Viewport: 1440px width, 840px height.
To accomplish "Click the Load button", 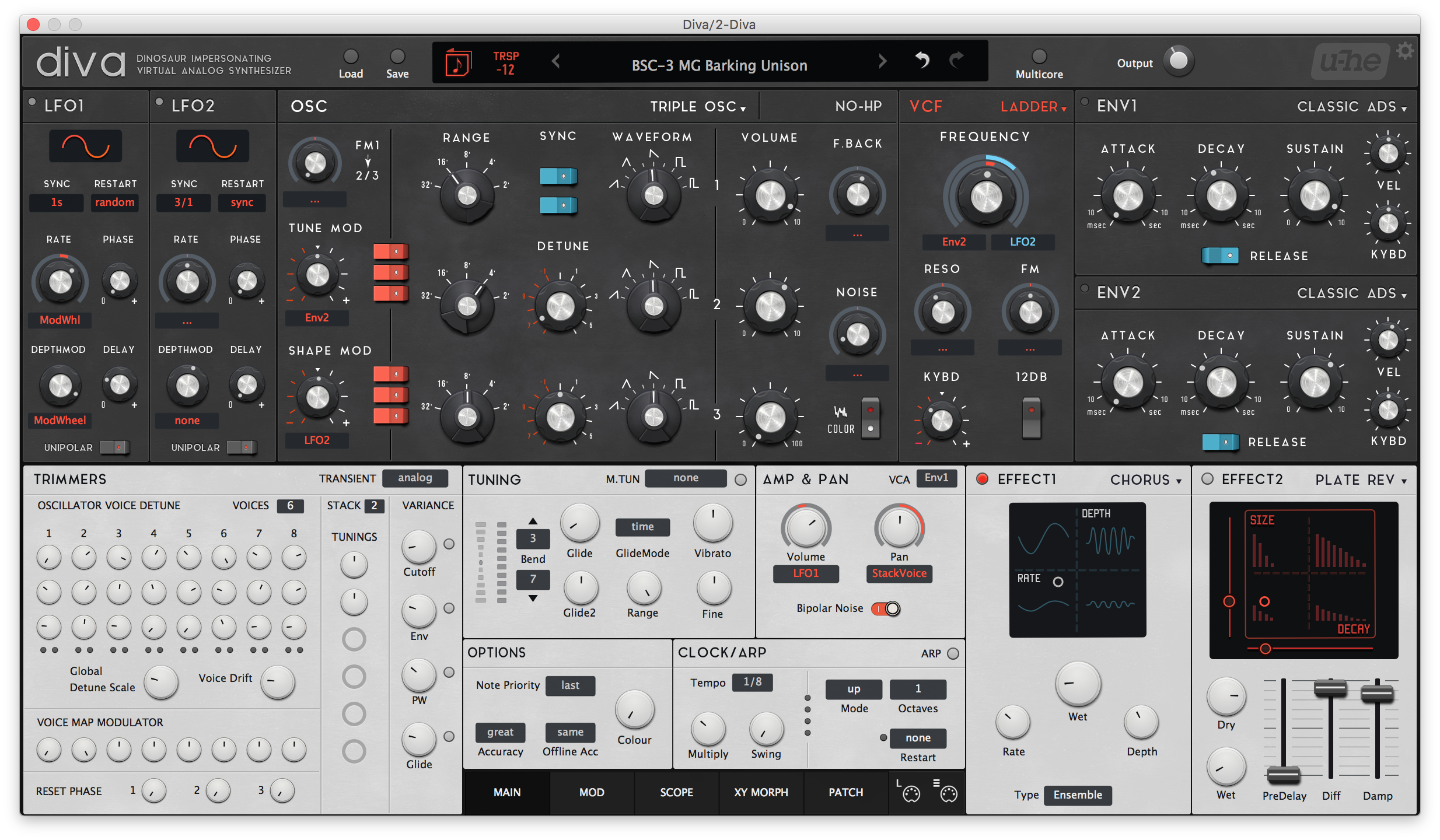I will pyautogui.click(x=351, y=57).
